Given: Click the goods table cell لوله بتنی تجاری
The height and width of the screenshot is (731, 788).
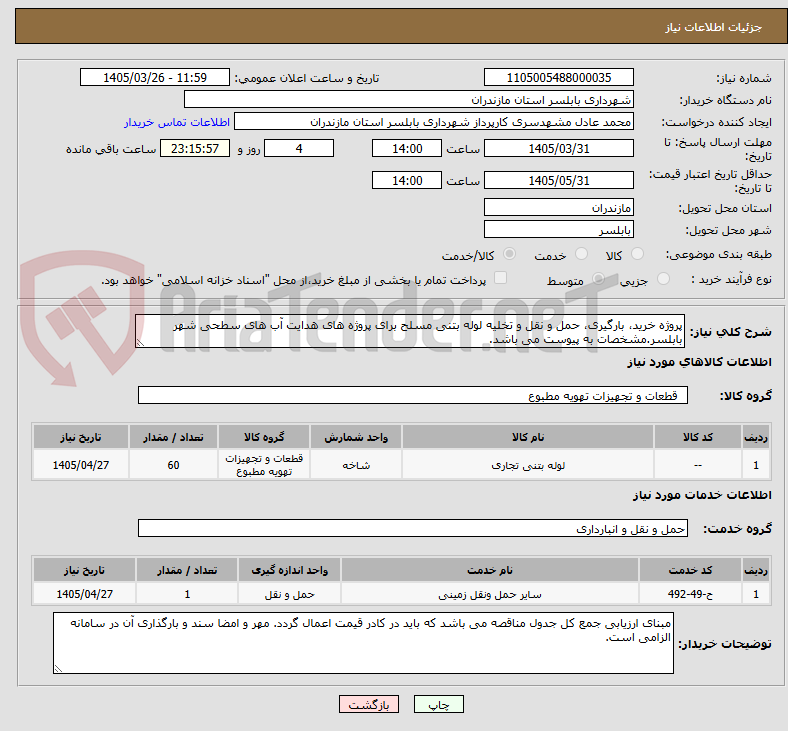Looking at the screenshot, I should [528, 465].
